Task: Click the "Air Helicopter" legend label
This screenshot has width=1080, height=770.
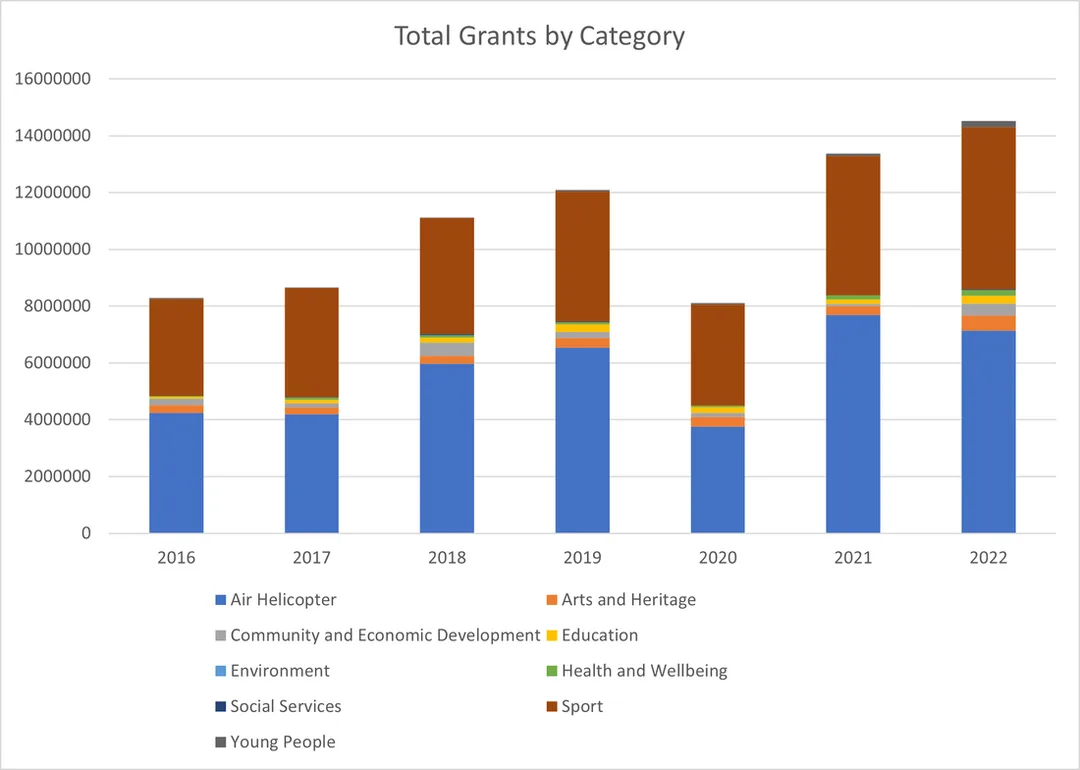Action: point(283,600)
